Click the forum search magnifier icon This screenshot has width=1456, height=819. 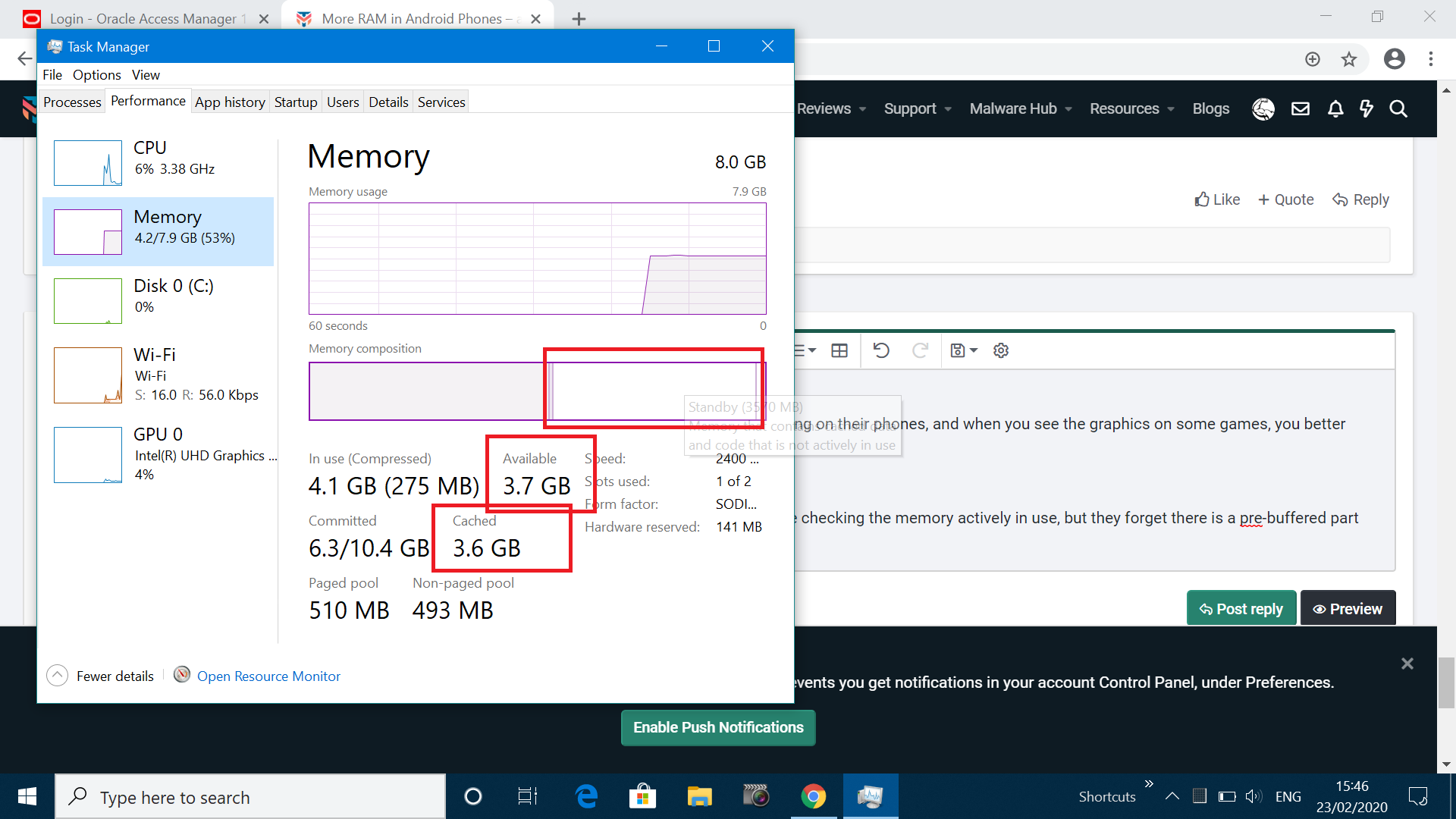tap(1398, 108)
